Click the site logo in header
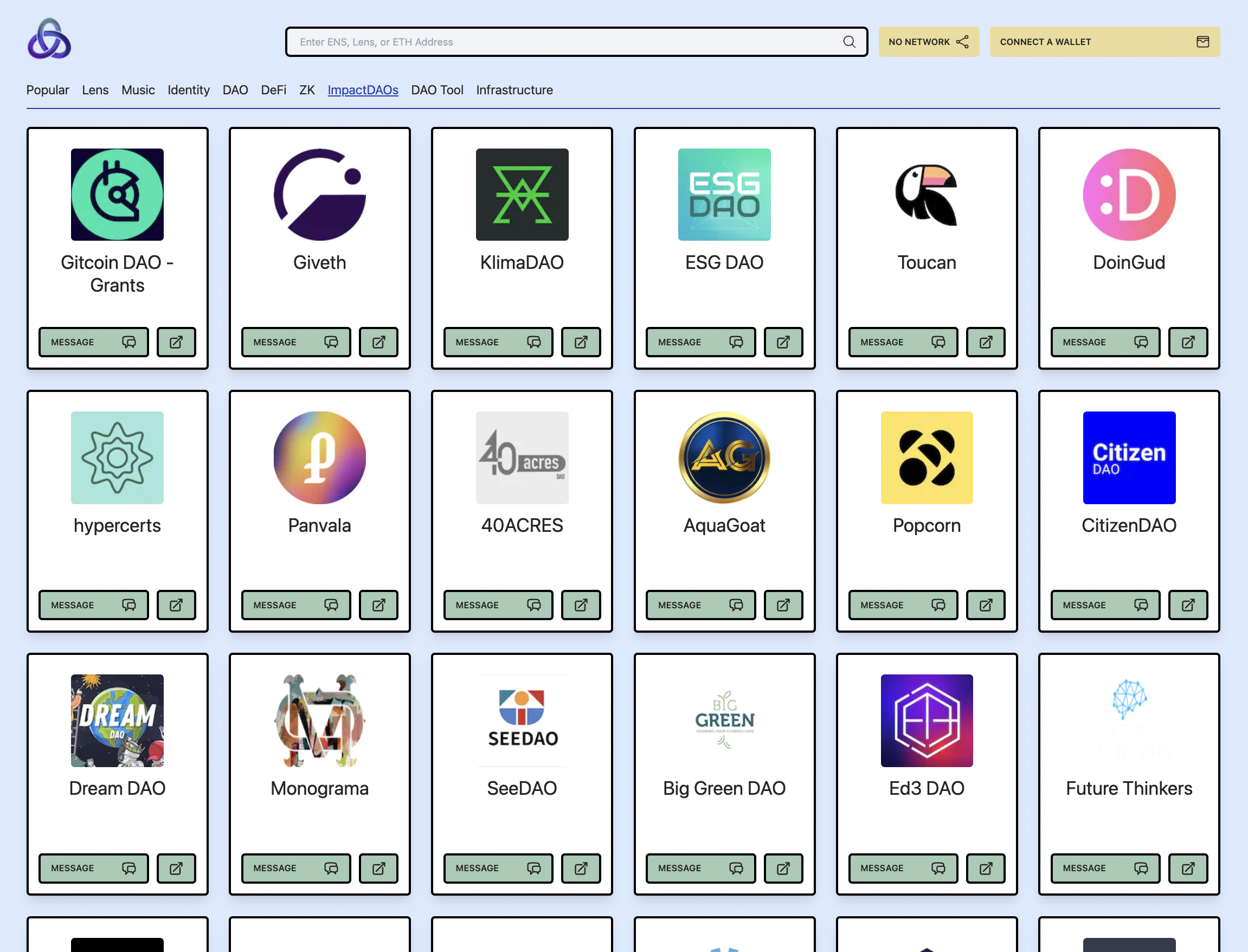1248x952 pixels. click(x=49, y=38)
